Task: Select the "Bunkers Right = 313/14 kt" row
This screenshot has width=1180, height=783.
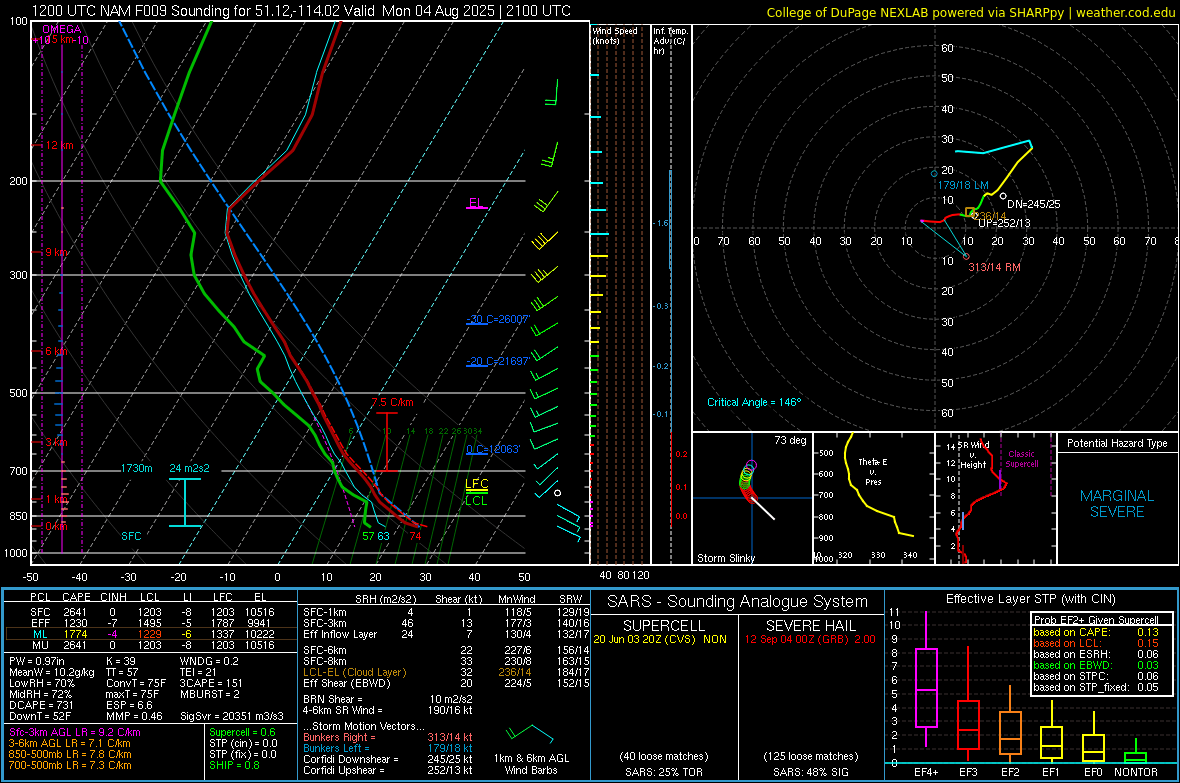Action: point(388,737)
